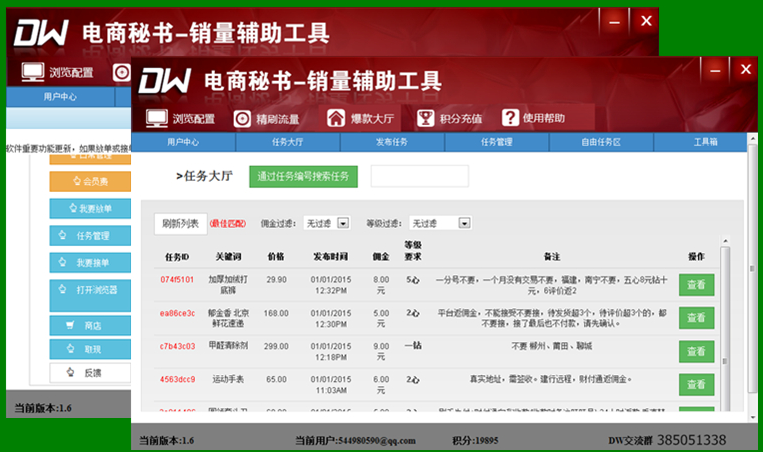Viewport: 763px width, 452px height.
Task: Click the 最佳匹配 red label
Action: 228,224
